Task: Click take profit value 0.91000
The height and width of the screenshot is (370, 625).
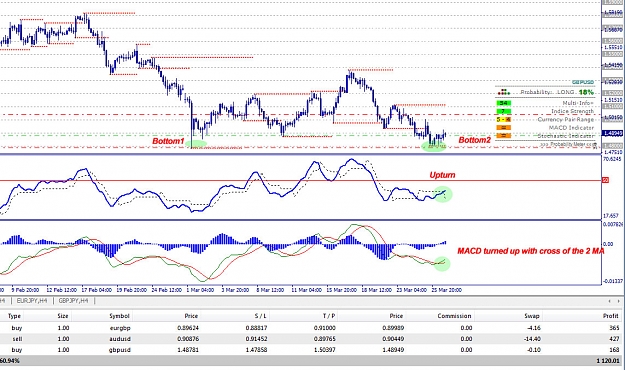Action: (x=324, y=328)
